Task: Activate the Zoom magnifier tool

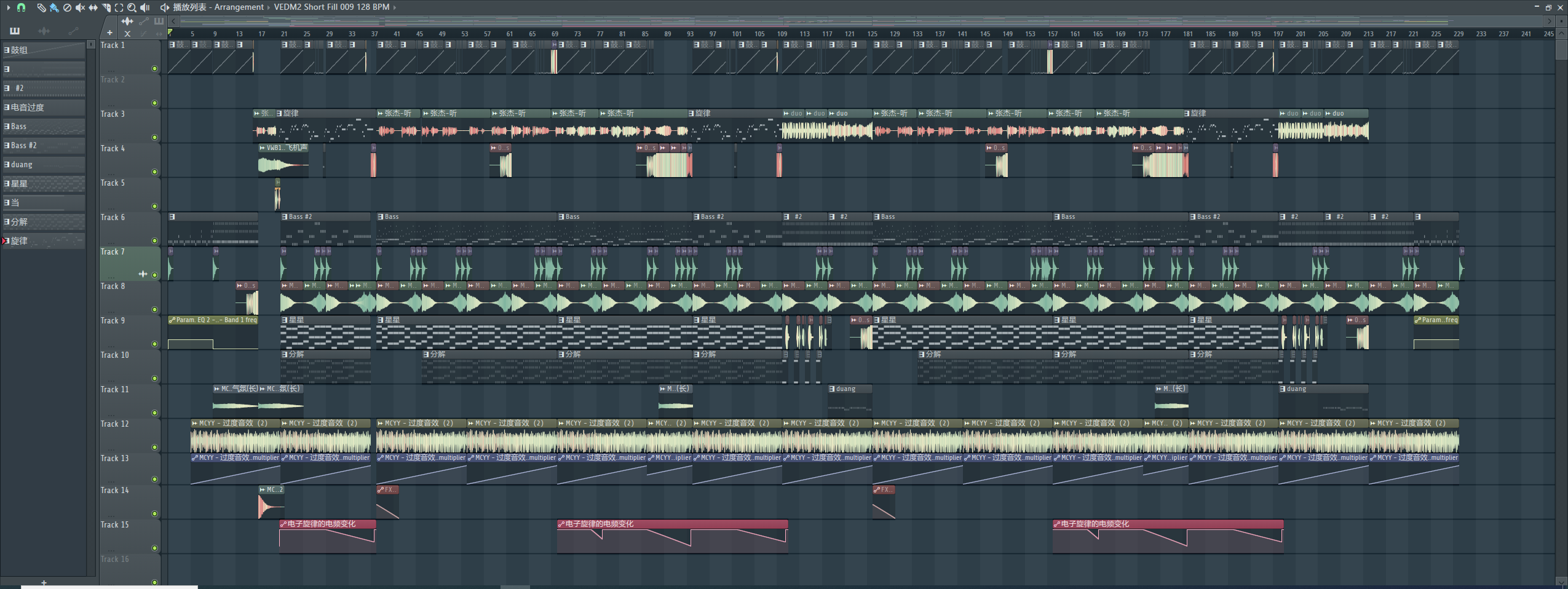Action: [x=132, y=7]
